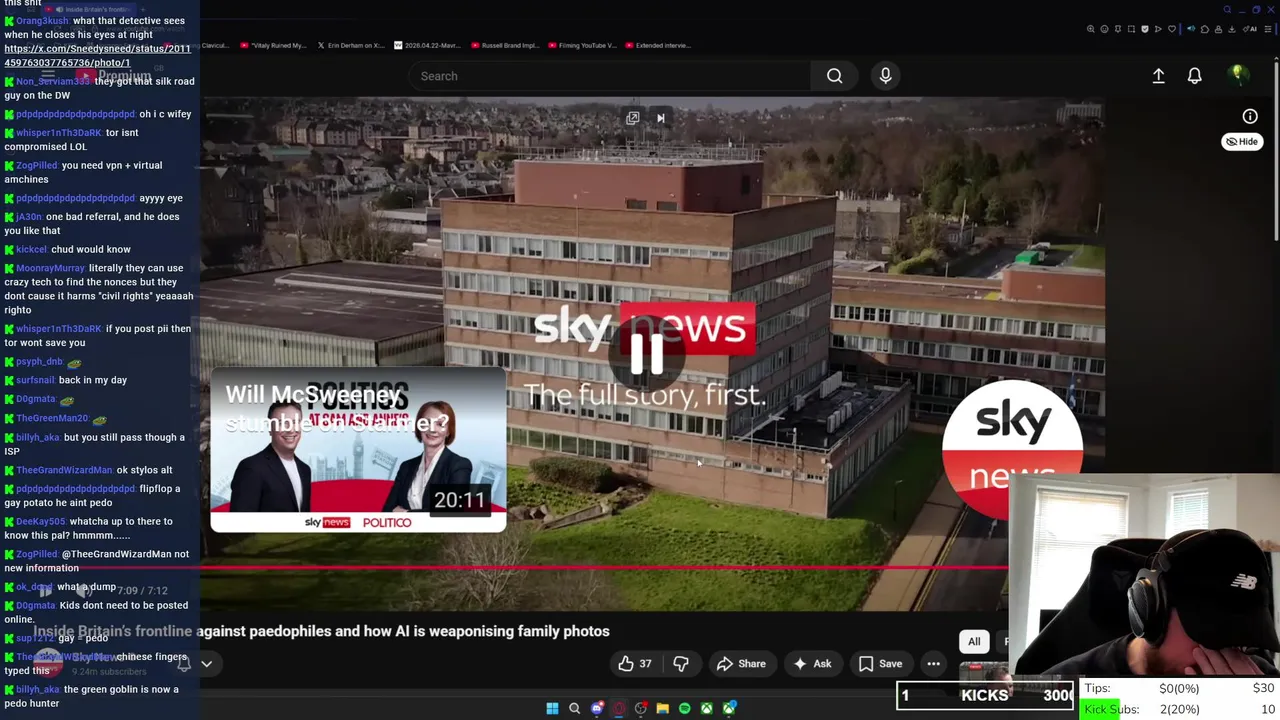This screenshot has height=720, width=1280.
Task: Open the account avatar menu
Action: (x=1238, y=75)
